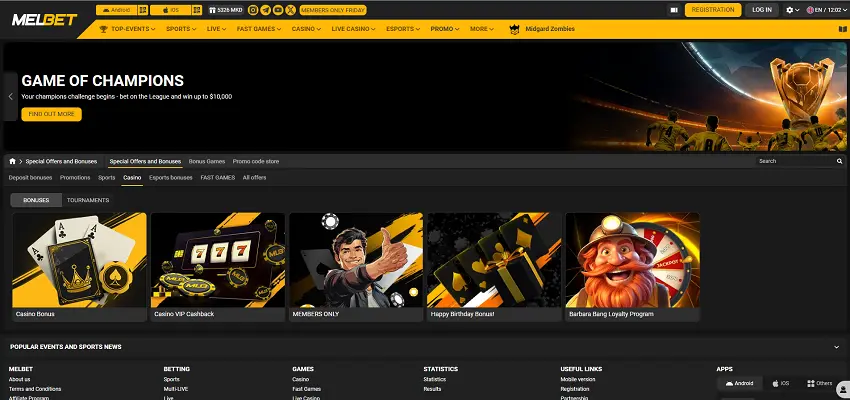850x400 pixels.
Task: Open the Instagram social icon
Action: 253,10
